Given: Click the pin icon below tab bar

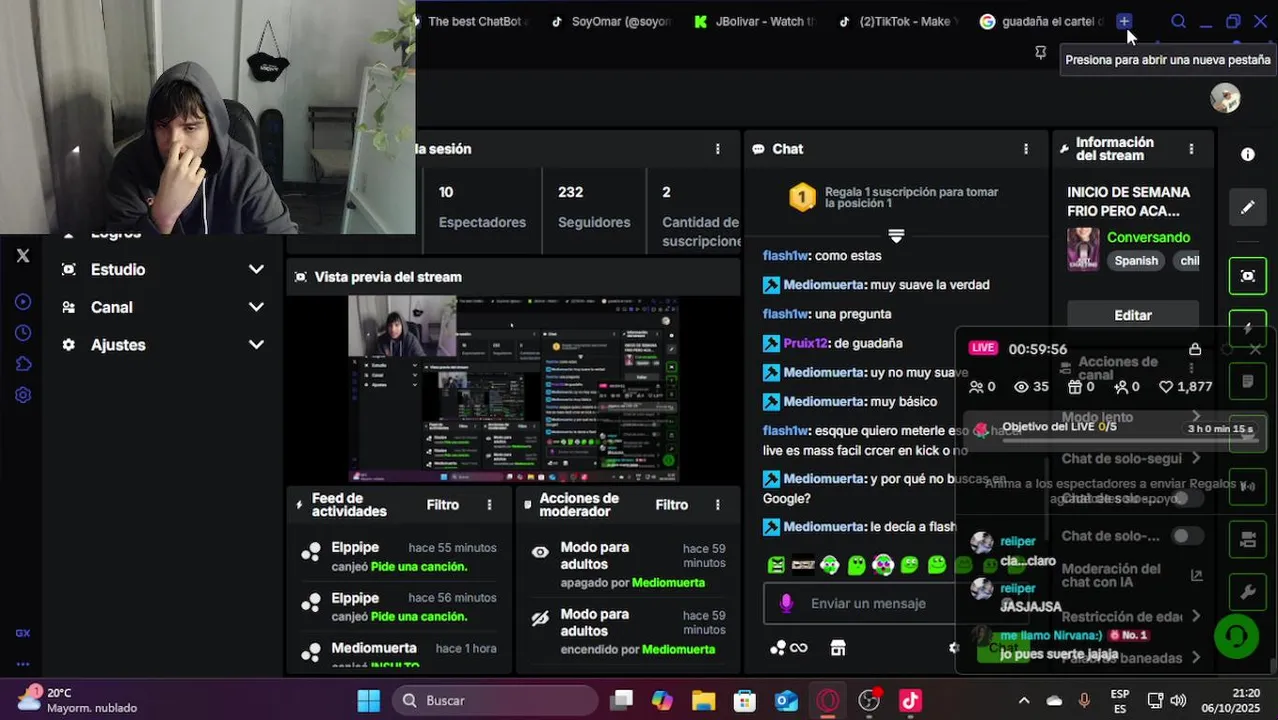Looking at the screenshot, I should coord(1040,52).
